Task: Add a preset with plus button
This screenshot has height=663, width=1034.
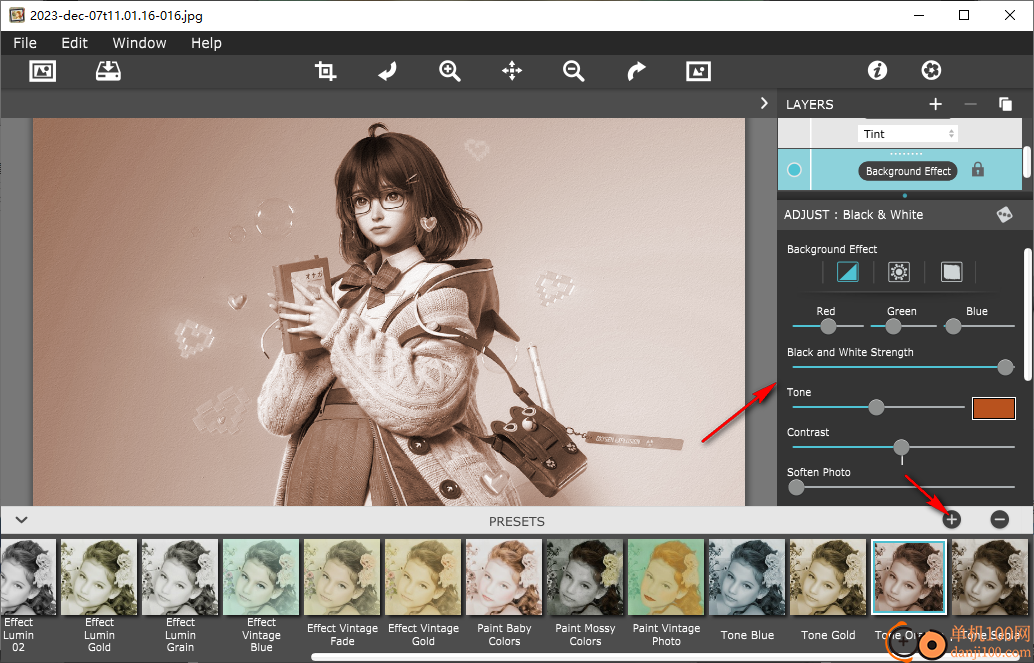Action: pyautogui.click(x=951, y=520)
